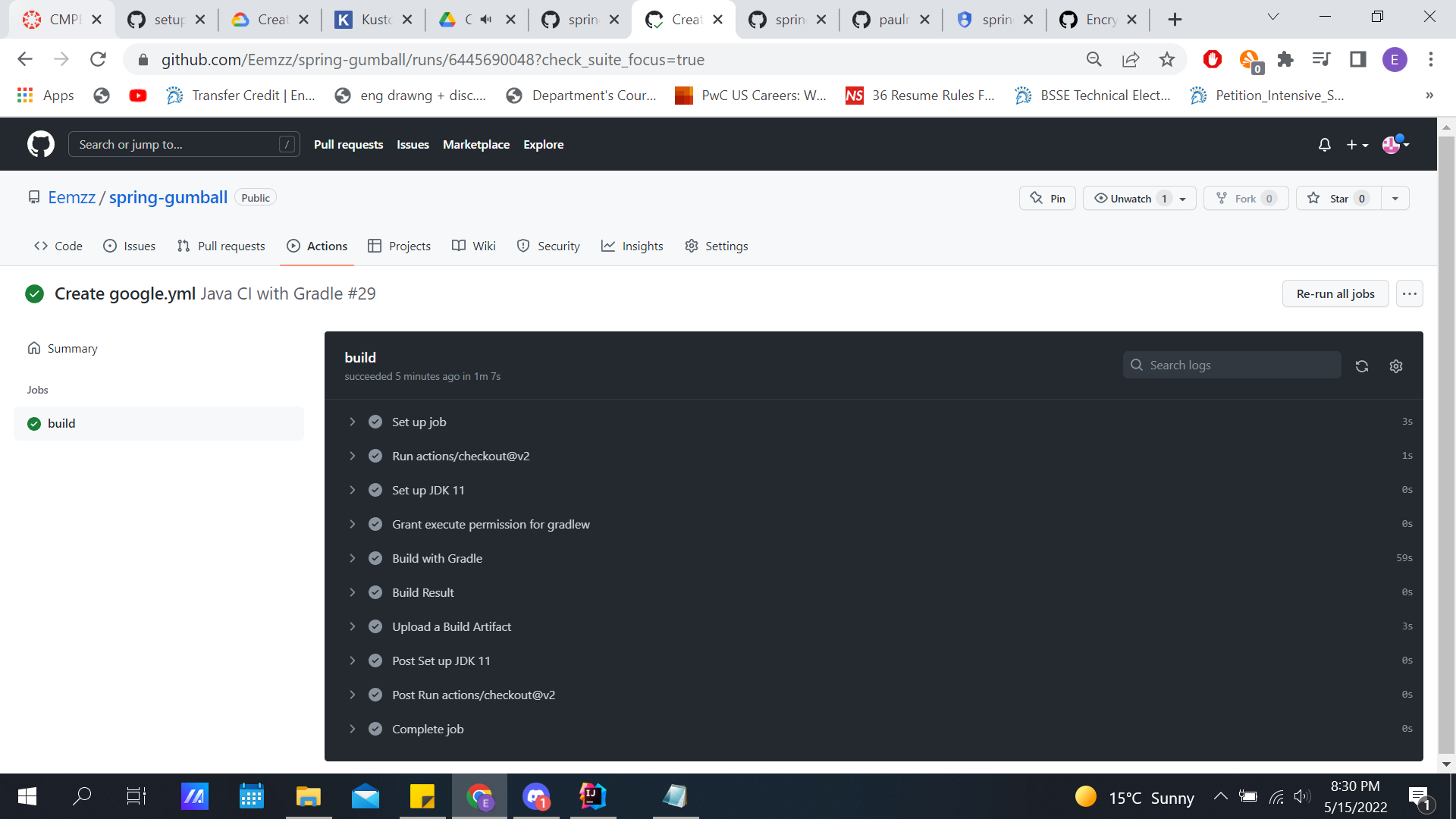
Task: Open IntelliJ IDEA from taskbar
Action: coord(592,796)
